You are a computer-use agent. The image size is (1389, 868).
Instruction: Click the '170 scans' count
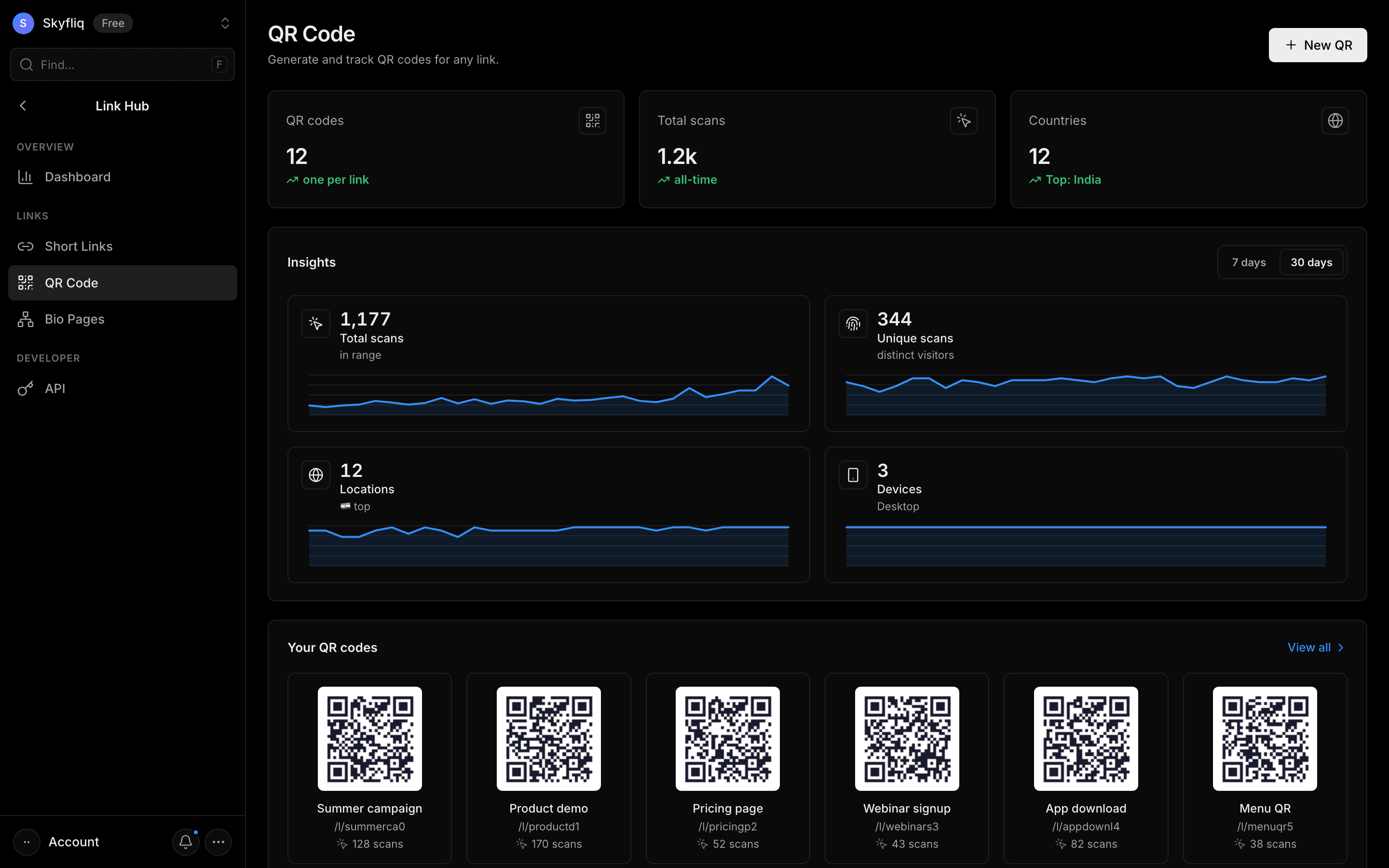(x=556, y=844)
